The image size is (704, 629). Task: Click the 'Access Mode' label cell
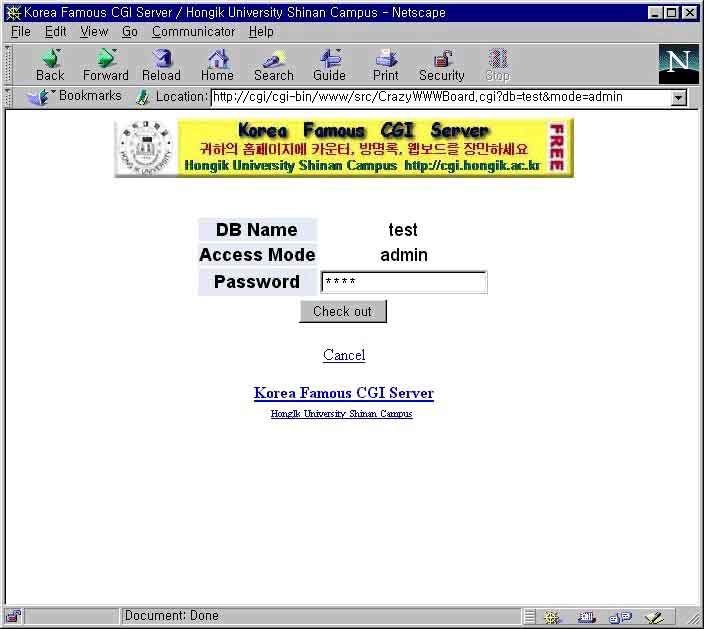257,255
